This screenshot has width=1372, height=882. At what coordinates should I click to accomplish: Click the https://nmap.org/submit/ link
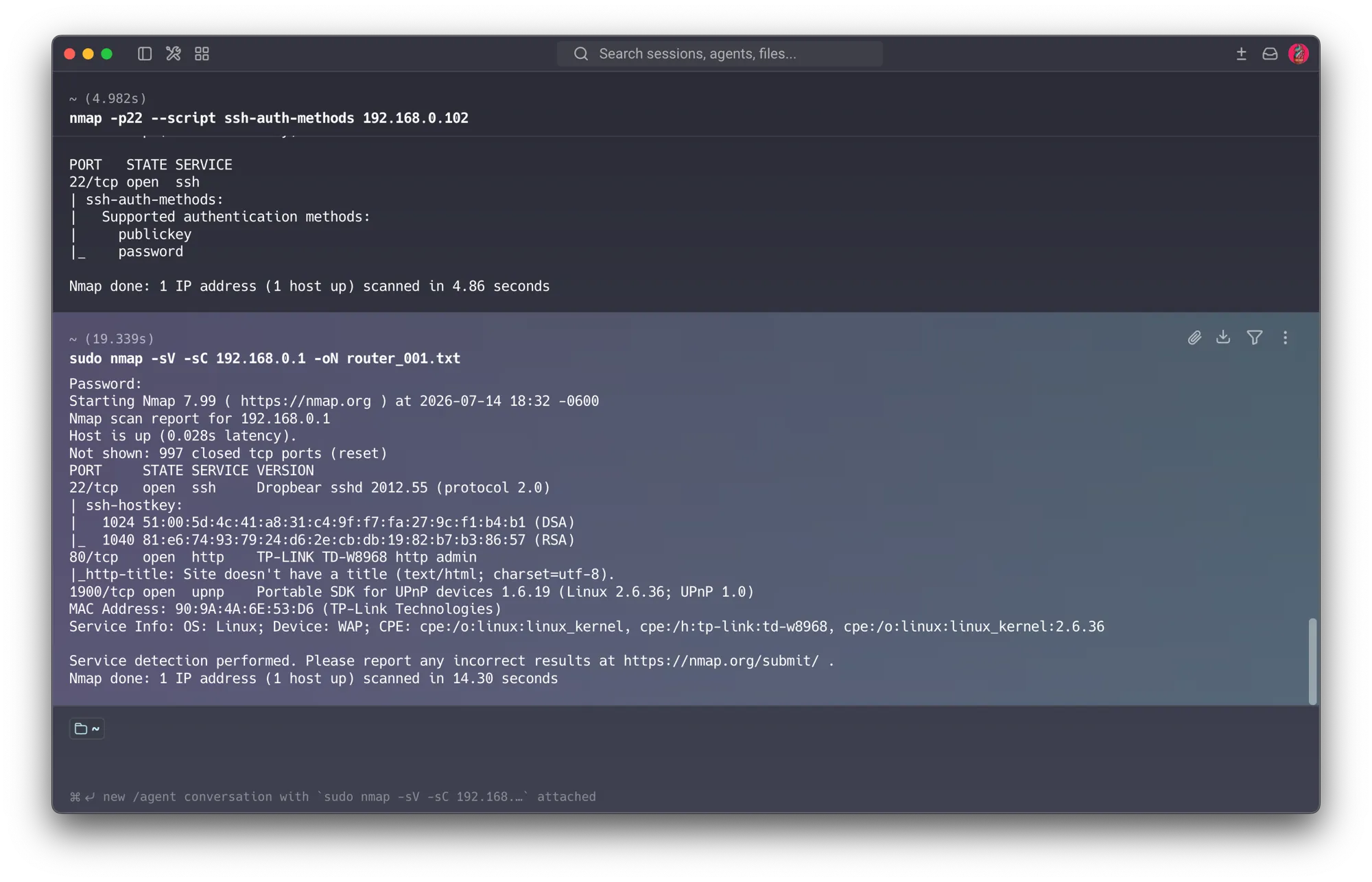click(x=721, y=661)
